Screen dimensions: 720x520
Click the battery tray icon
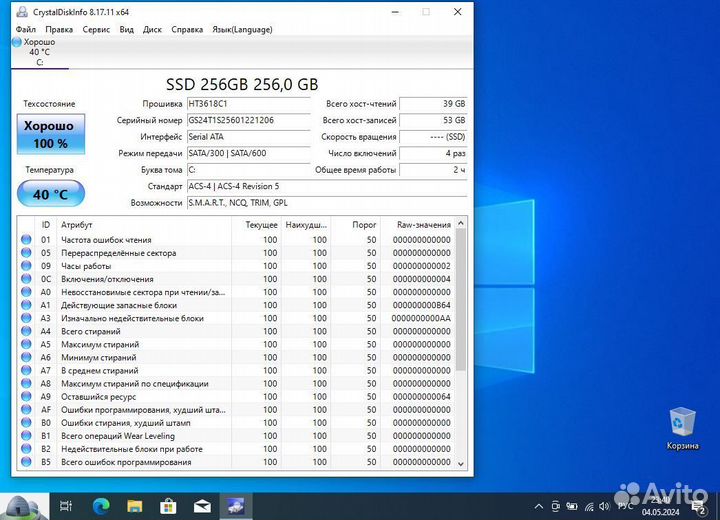click(x=572, y=506)
